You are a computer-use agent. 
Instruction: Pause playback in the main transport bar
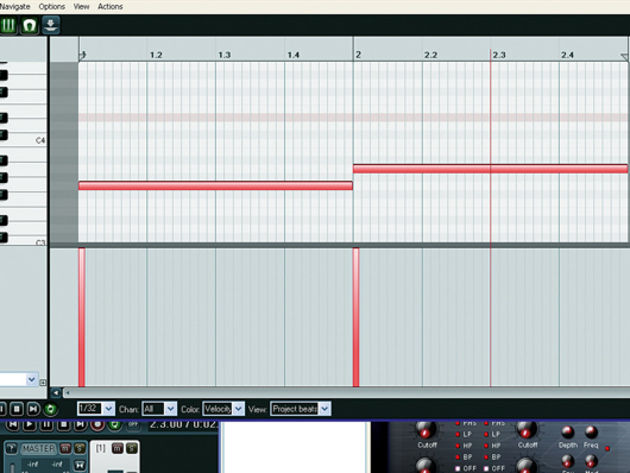(x=47, y=425)
